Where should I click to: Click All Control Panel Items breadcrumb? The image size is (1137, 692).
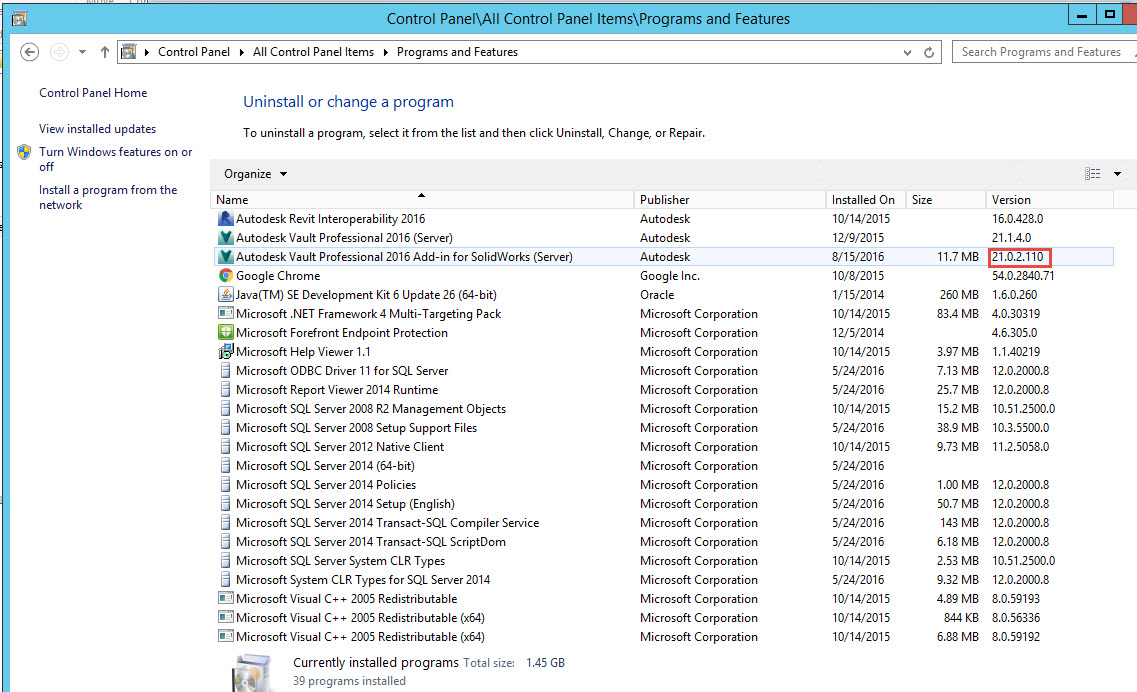(313, 52)
